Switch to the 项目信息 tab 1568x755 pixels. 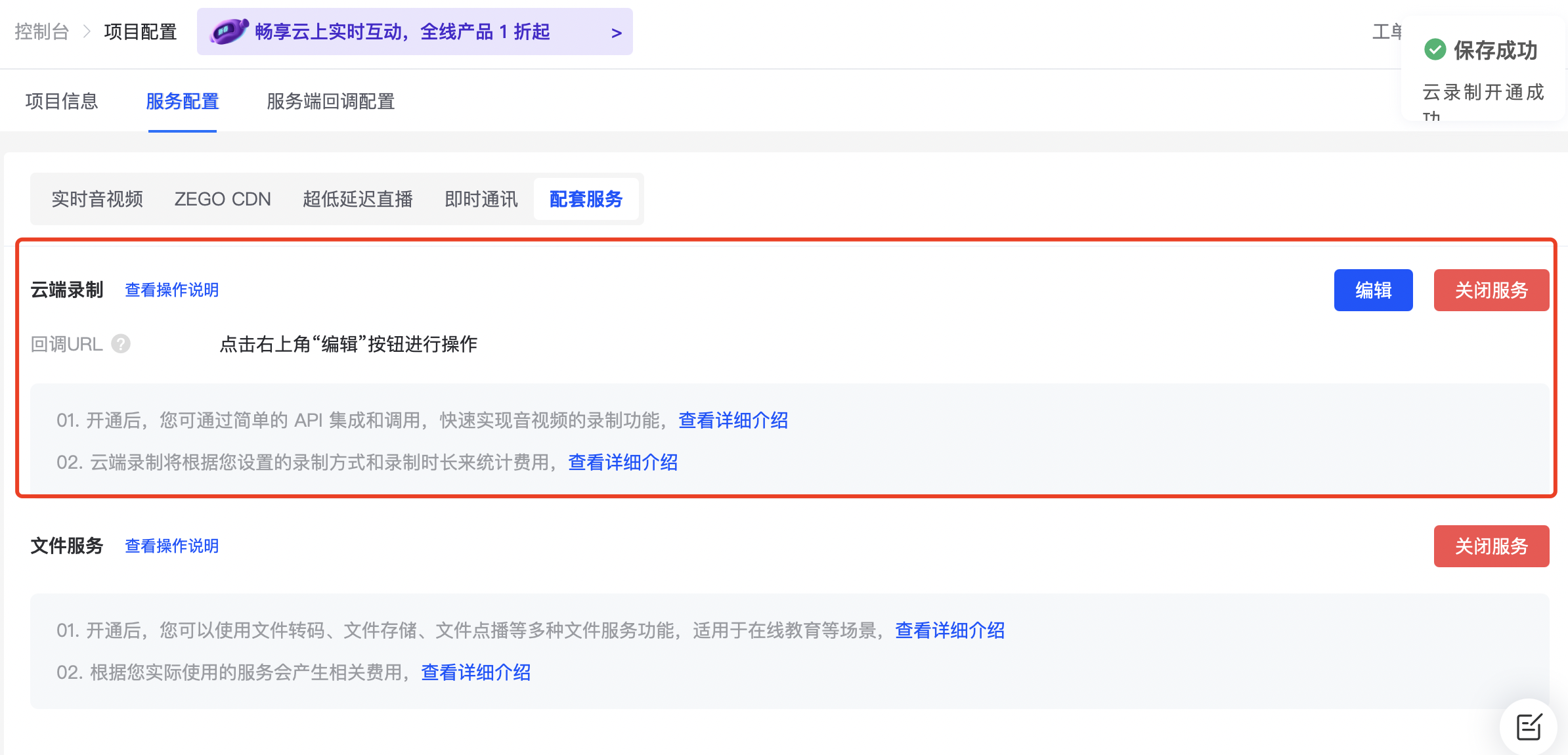pyautogui.click(x=61, y=102)
